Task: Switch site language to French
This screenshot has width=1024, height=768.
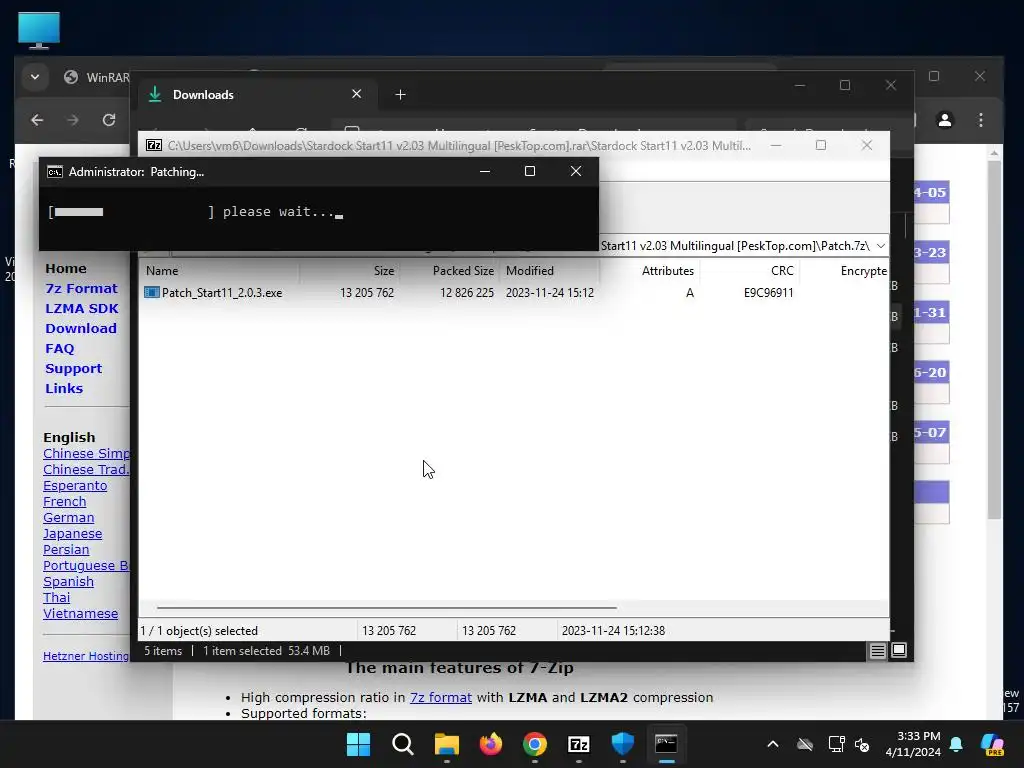Action: [65, 502]
